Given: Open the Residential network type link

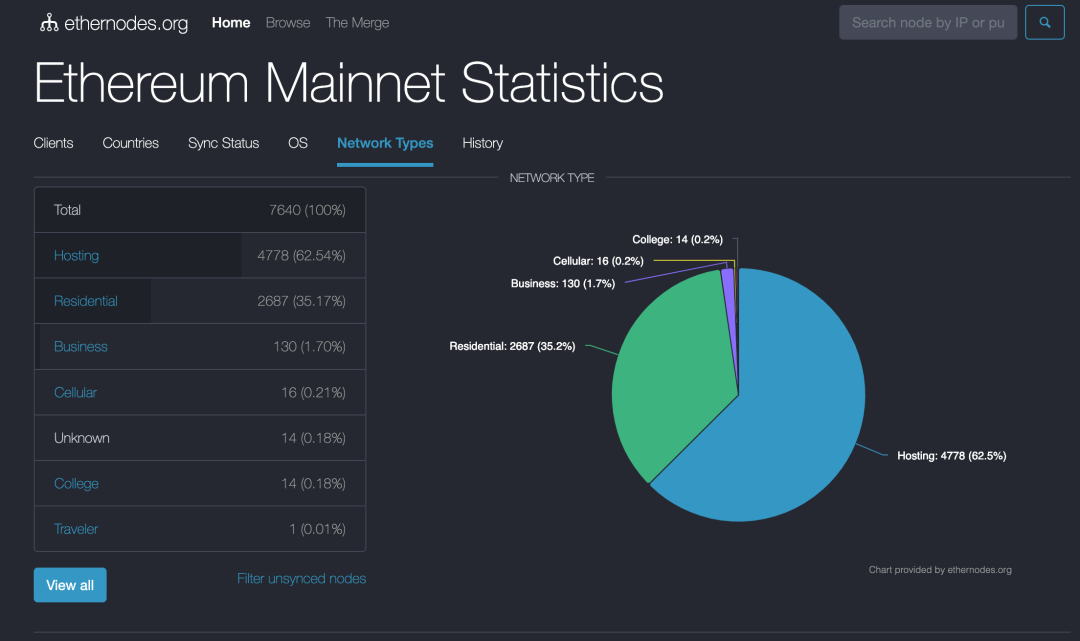Looking at the screenshot, I should click(x=86, y=301).
